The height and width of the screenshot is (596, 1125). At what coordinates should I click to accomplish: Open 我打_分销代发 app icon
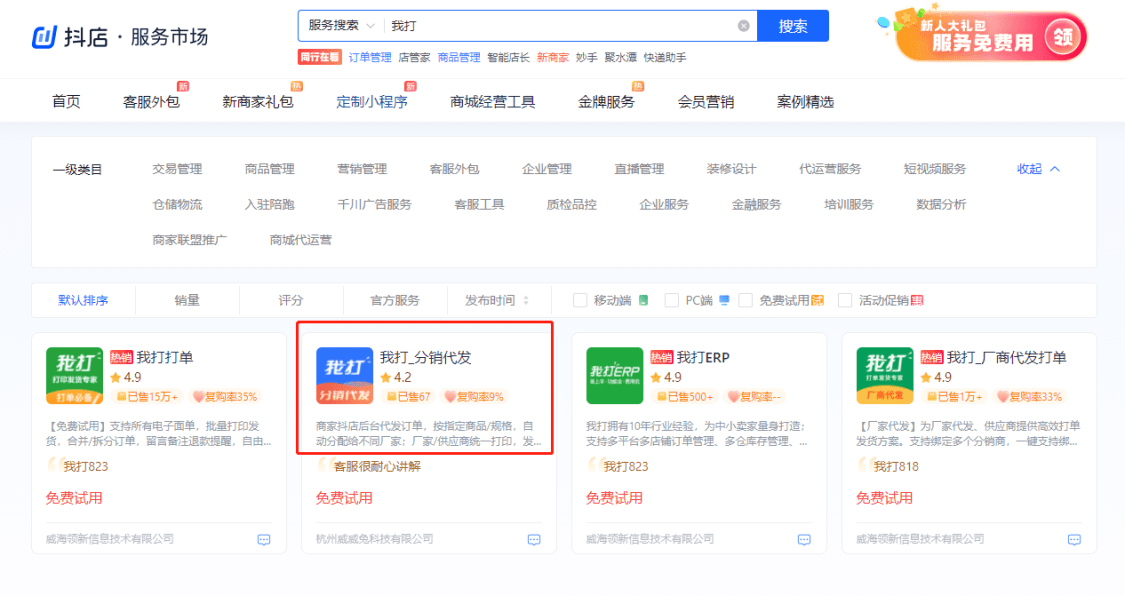344,376
